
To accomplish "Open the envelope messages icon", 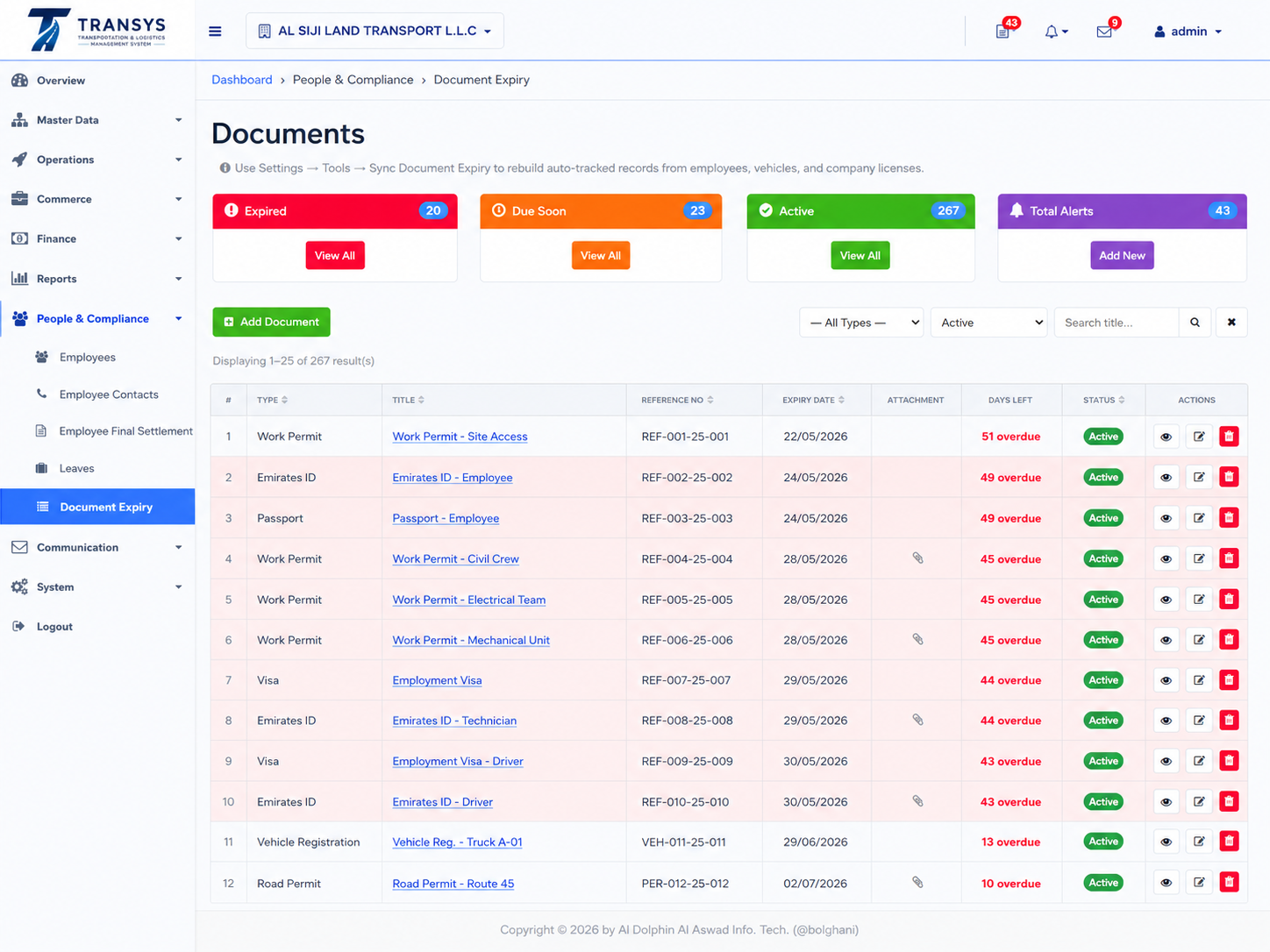I will click(1104, 32).
